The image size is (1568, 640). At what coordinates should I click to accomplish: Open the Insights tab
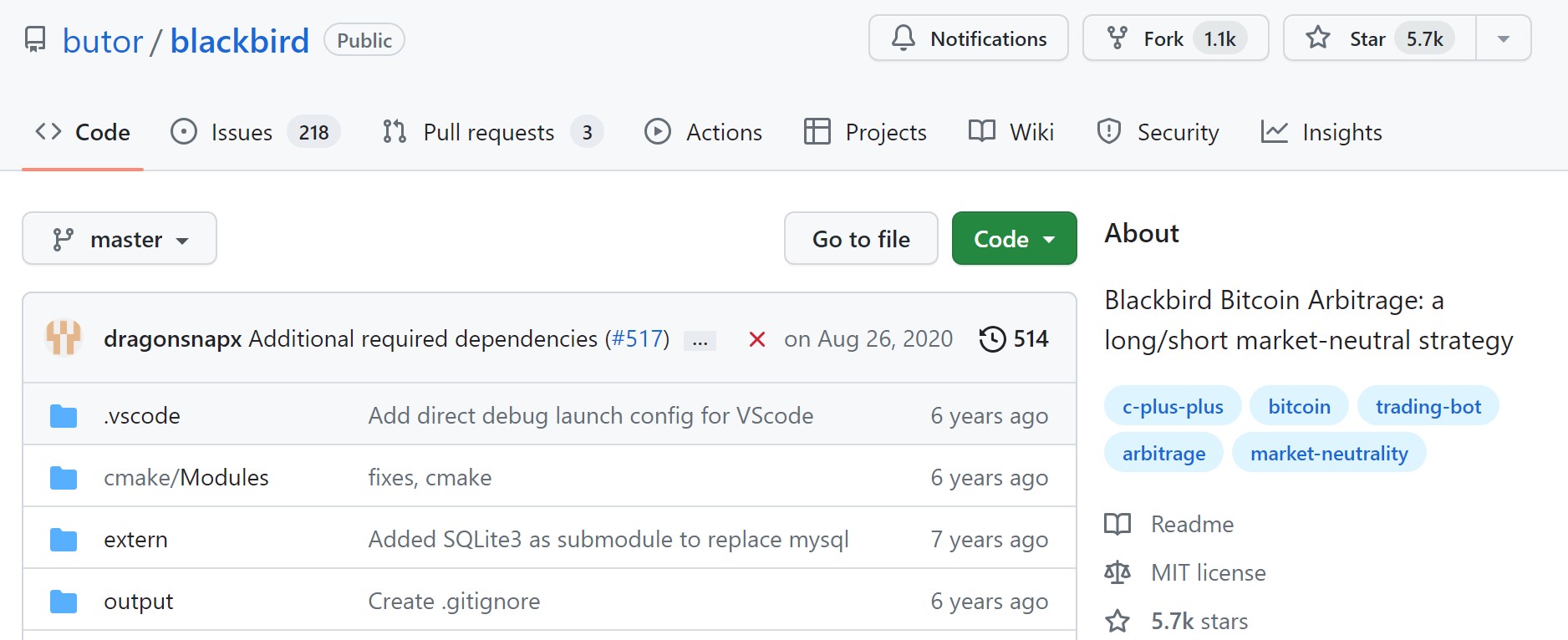tap(1321, 132)
